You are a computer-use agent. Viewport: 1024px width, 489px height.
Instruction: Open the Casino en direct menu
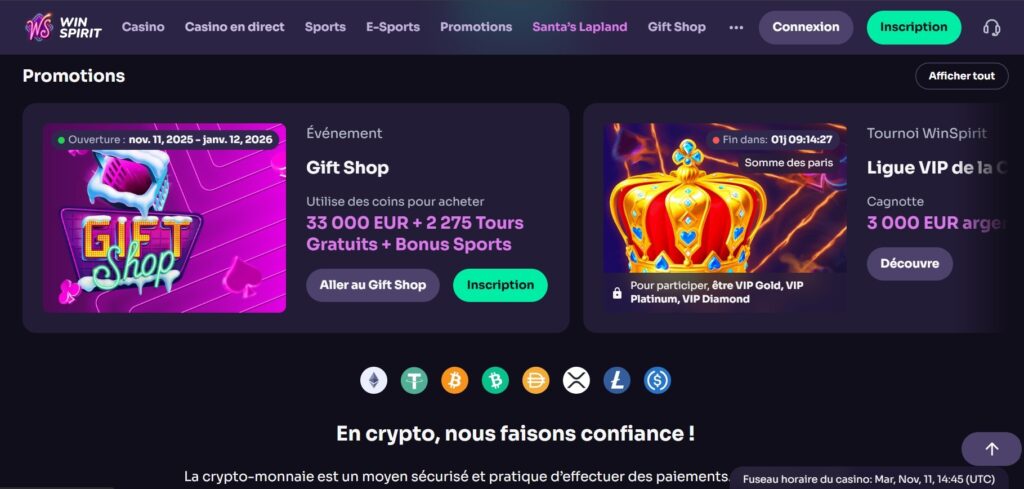pos(234,27)
